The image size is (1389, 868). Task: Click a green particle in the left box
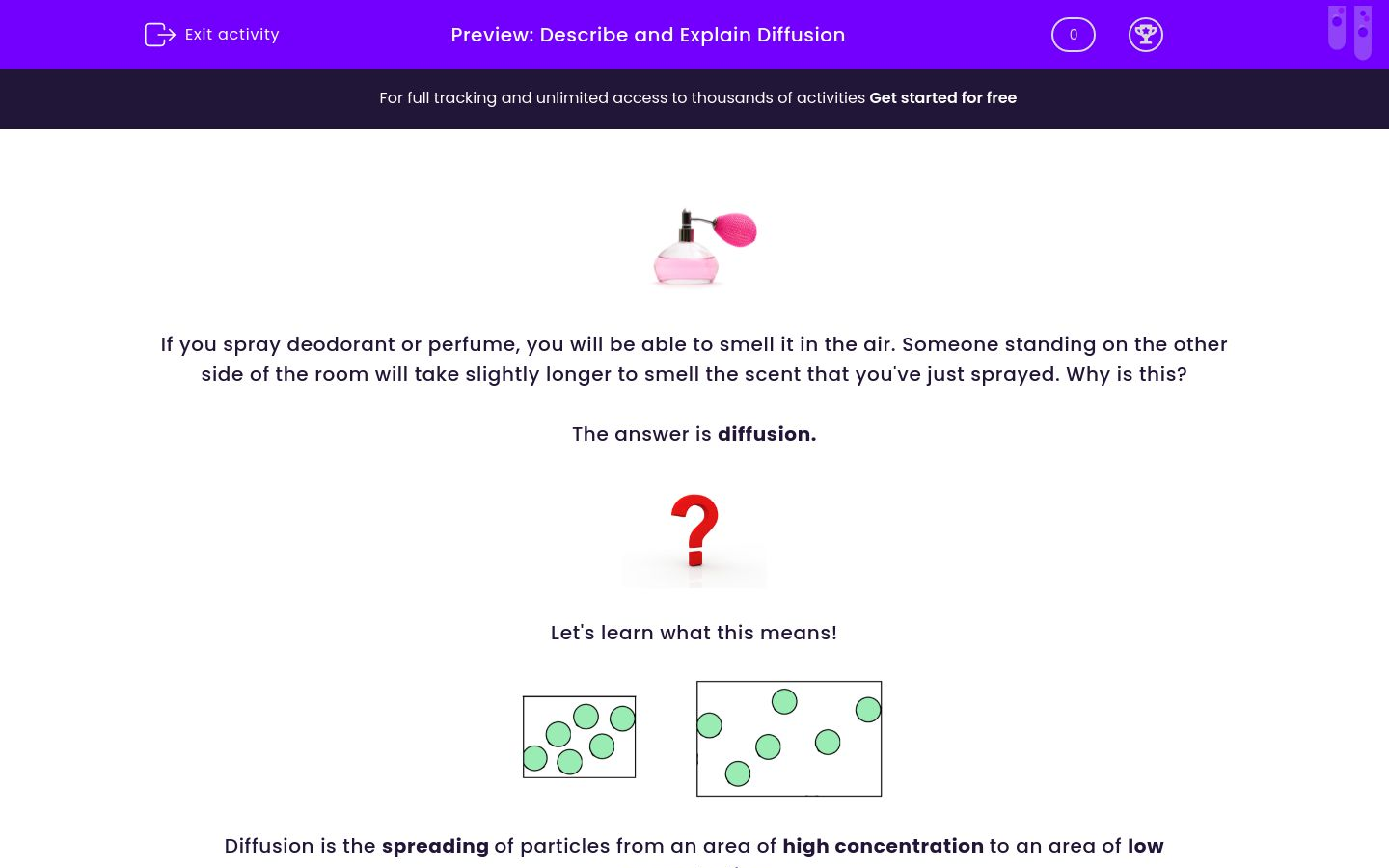click(x=586, y=718)
